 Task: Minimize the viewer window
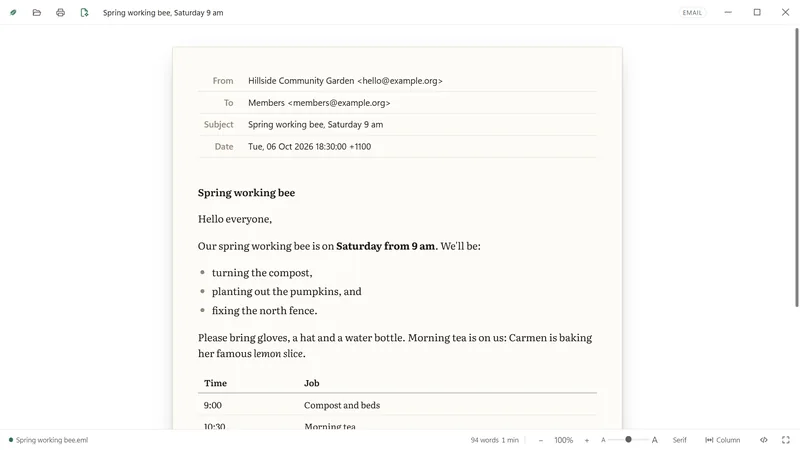coord(728,12)
